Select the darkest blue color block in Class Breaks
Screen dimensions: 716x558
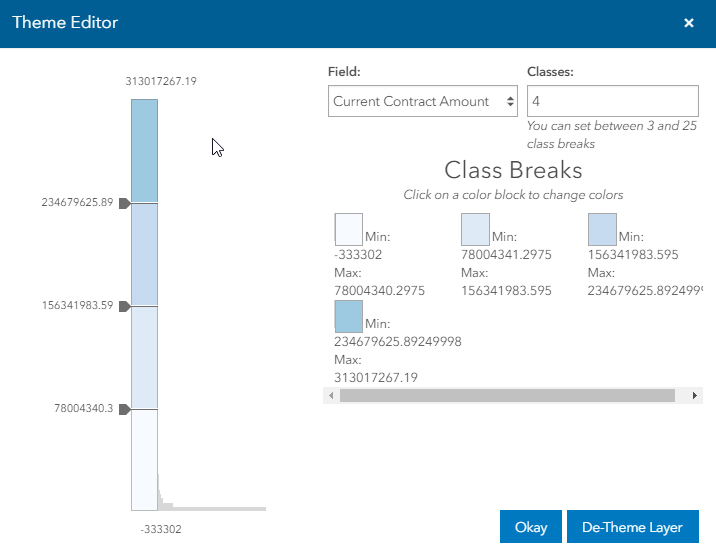(348, 316)
